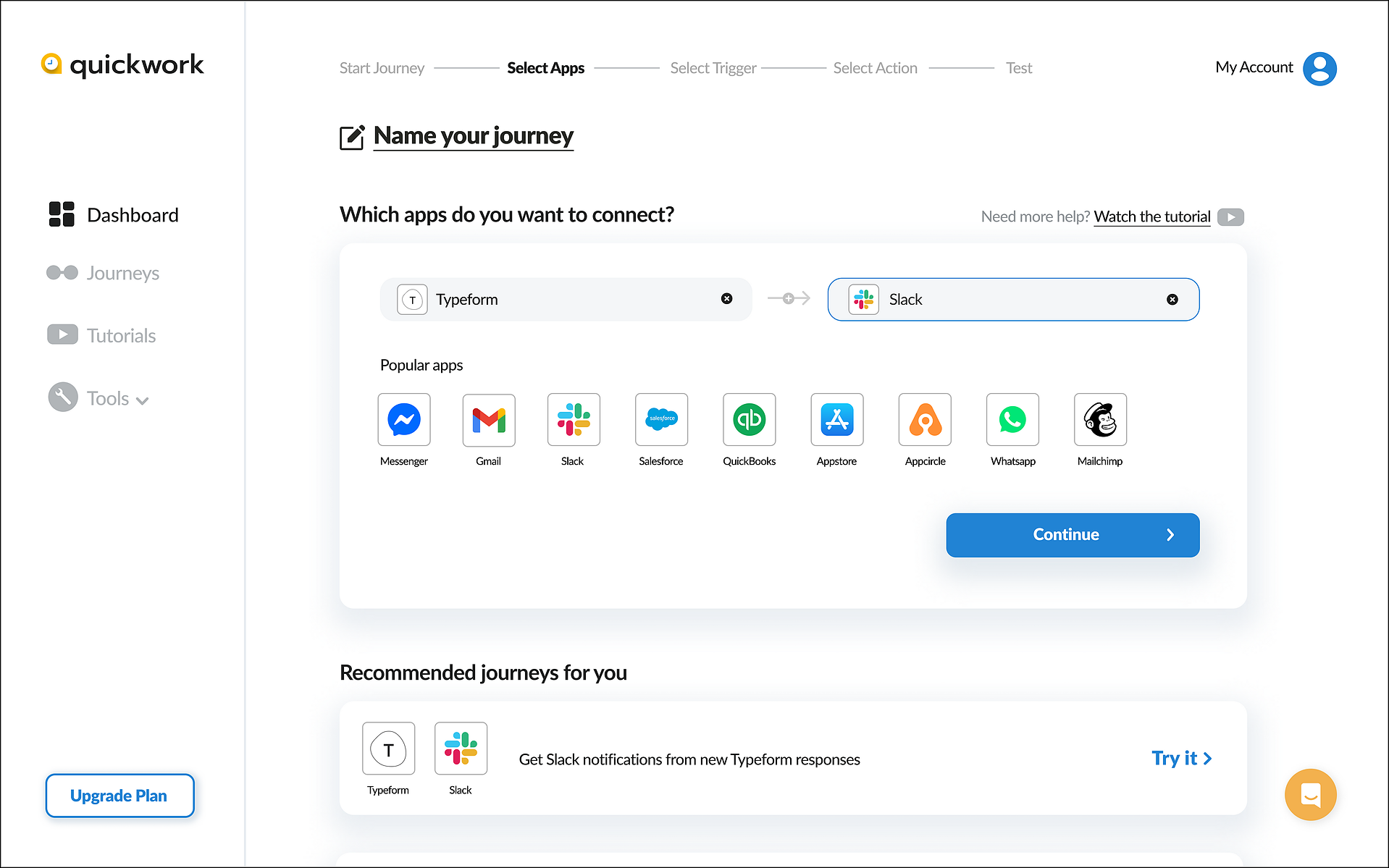1389x868 pixels.
Task: Click the edit journey name pencil icon
Action: [352, 137]
